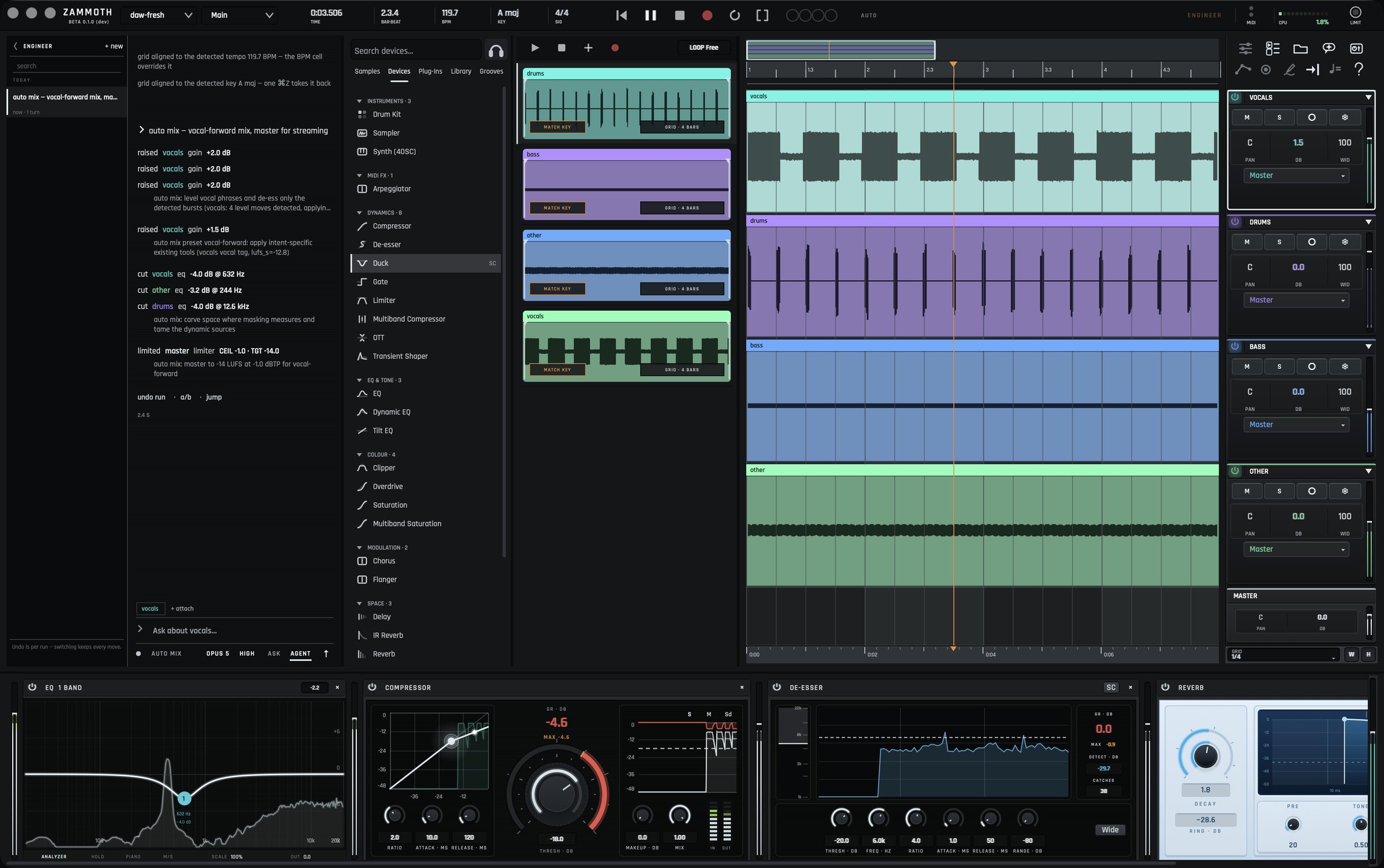1384x868 pixels.
Task: Select the automation curve tool icon
Action: click(x=1243, y=70)
